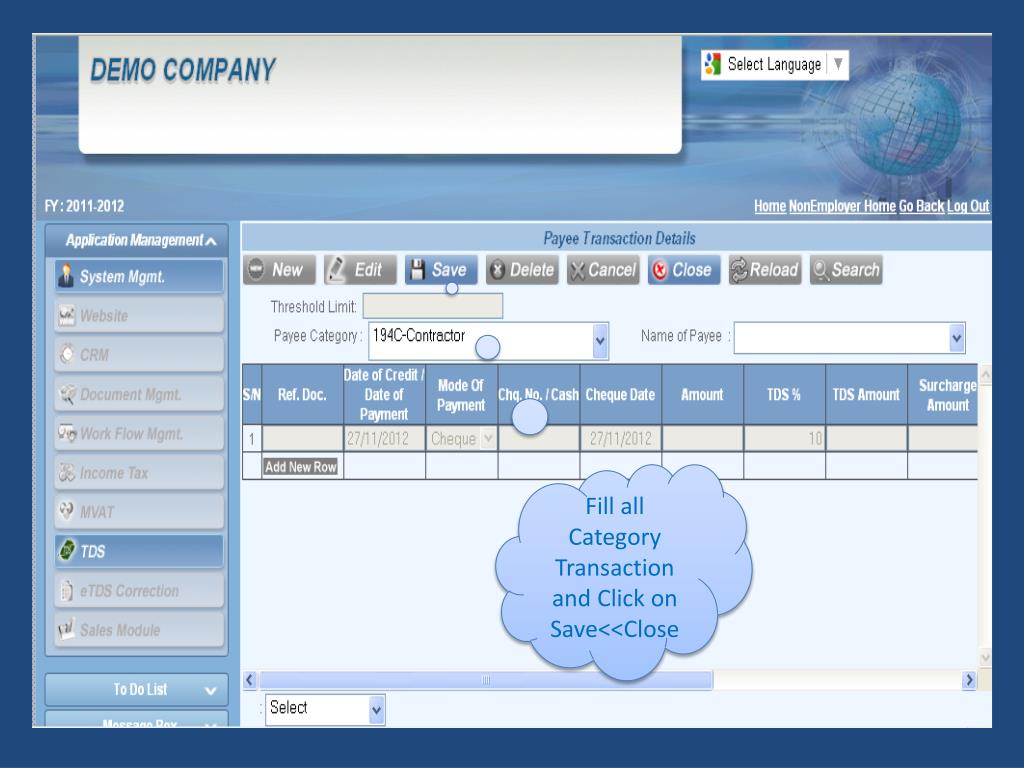Click the Threshold Limit field
Screen dimensions: 1024x768
[x=432, y=306]
